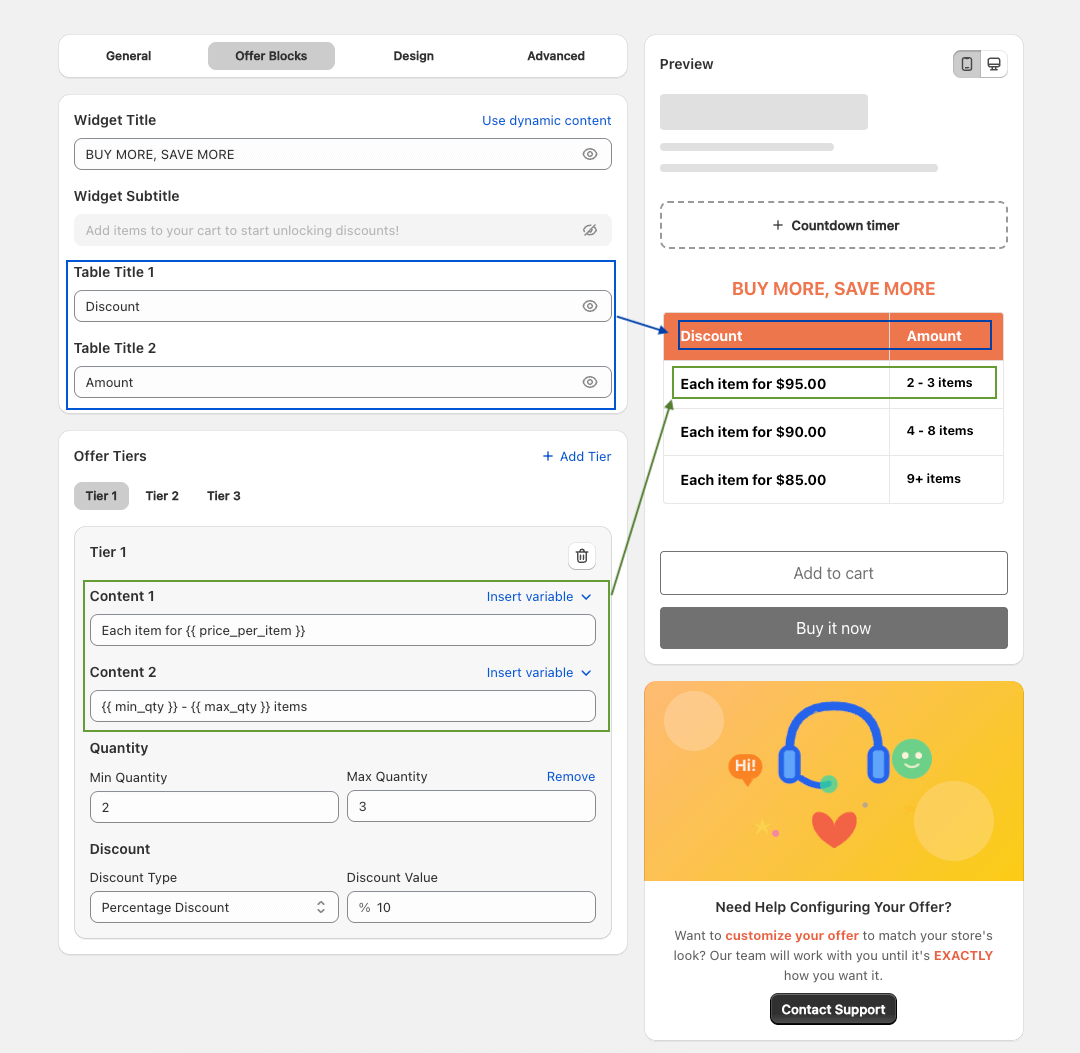
Task: Switch preview to desktop view
Action: (x=994, y=63)
